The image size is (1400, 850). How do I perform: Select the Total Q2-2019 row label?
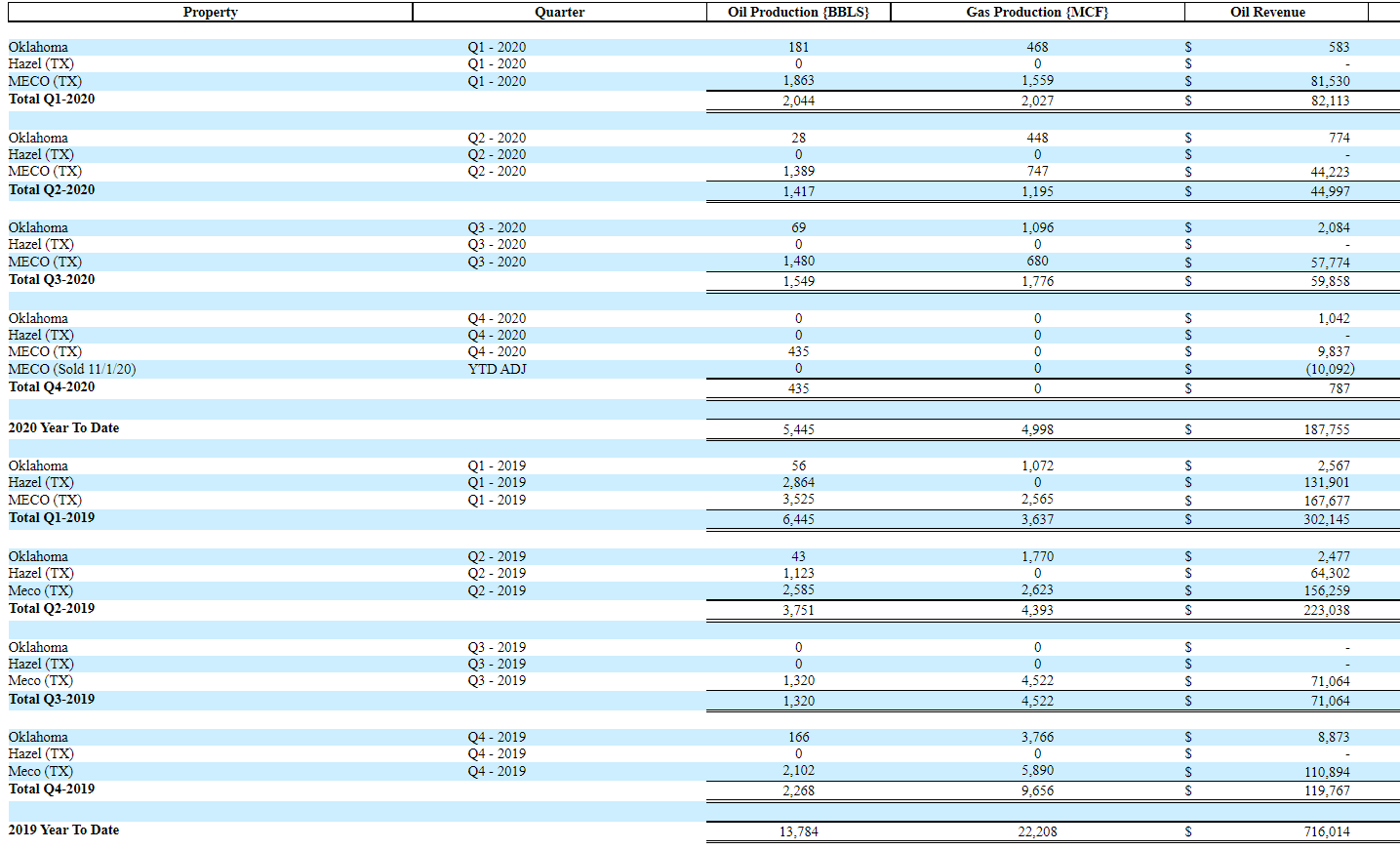[52, 608]
